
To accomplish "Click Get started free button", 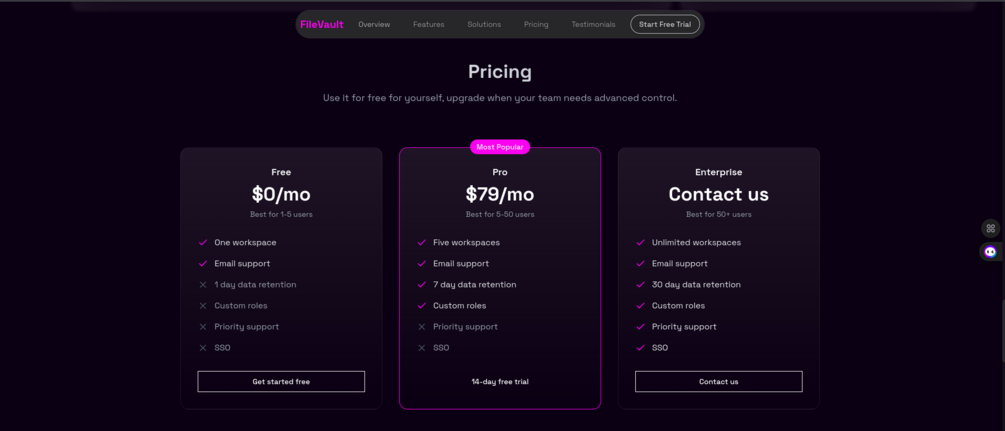I will pyautogui.click(x=281, y=381).
